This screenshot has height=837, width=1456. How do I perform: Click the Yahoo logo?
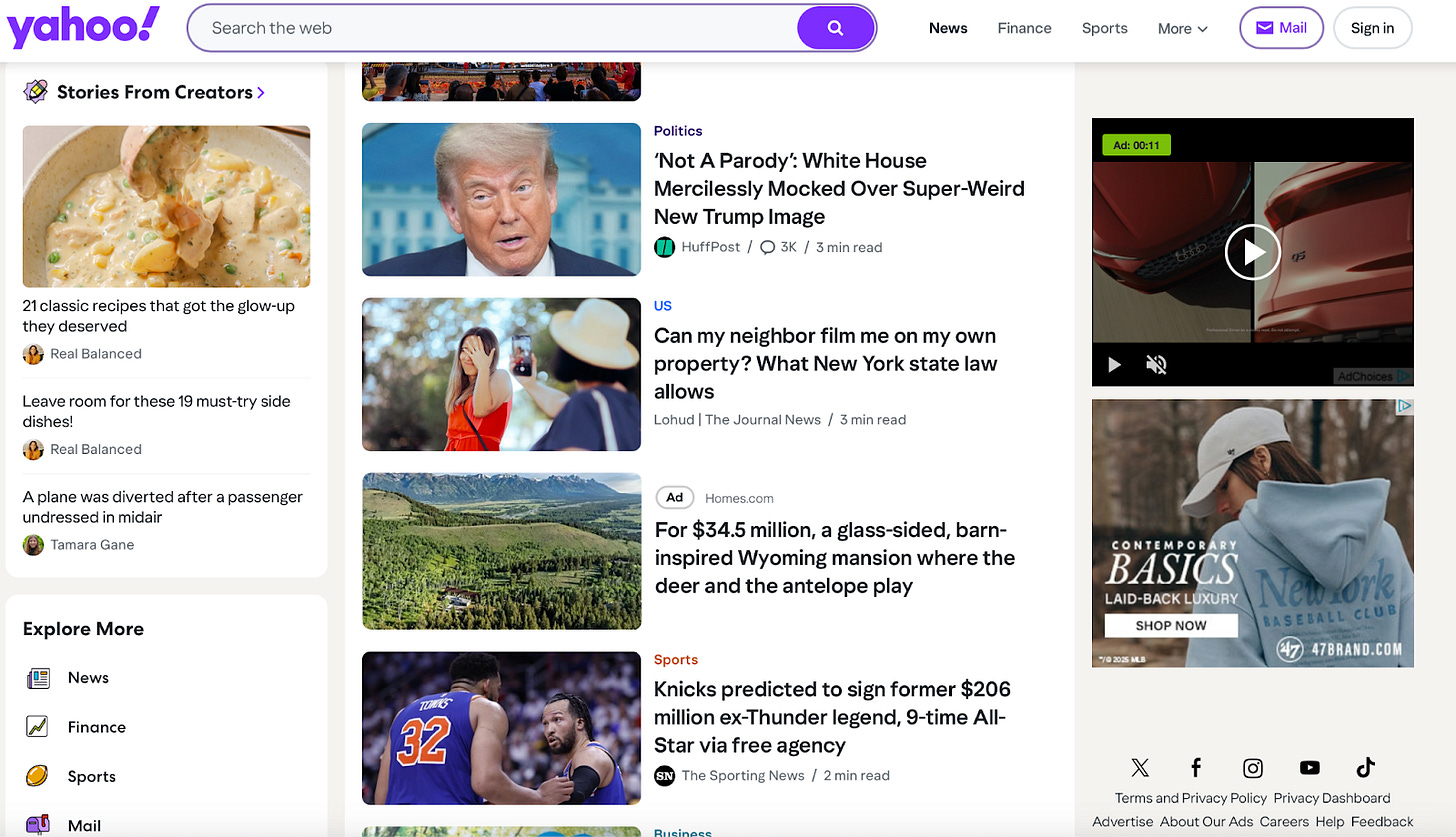(x=83, y=27)
